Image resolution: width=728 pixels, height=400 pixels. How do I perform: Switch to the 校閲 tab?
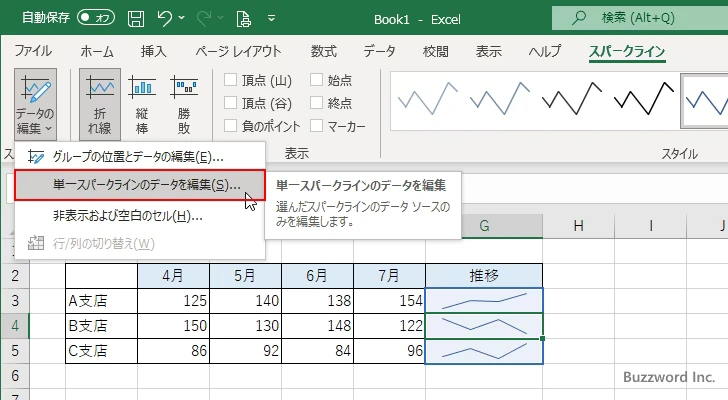tap(436, 51)
